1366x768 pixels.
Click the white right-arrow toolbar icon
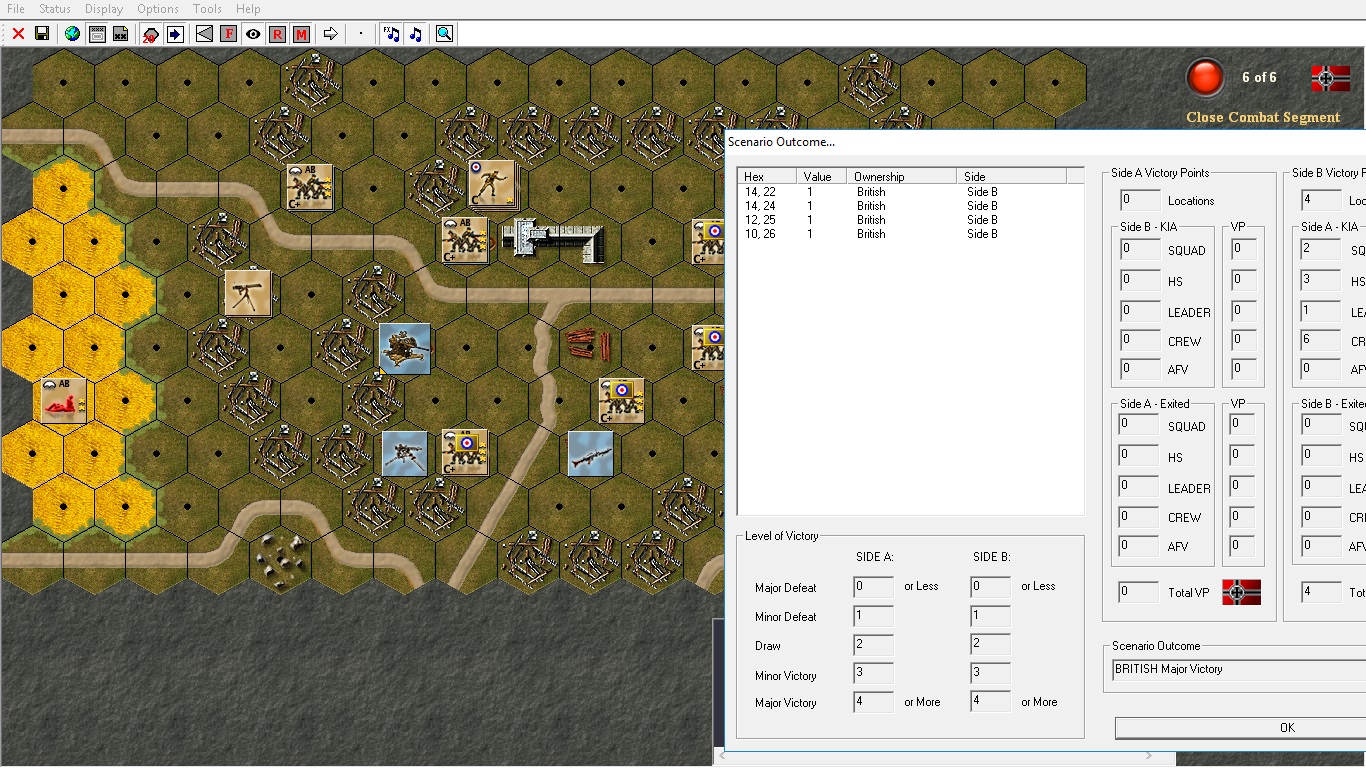[x=331, y=34]
